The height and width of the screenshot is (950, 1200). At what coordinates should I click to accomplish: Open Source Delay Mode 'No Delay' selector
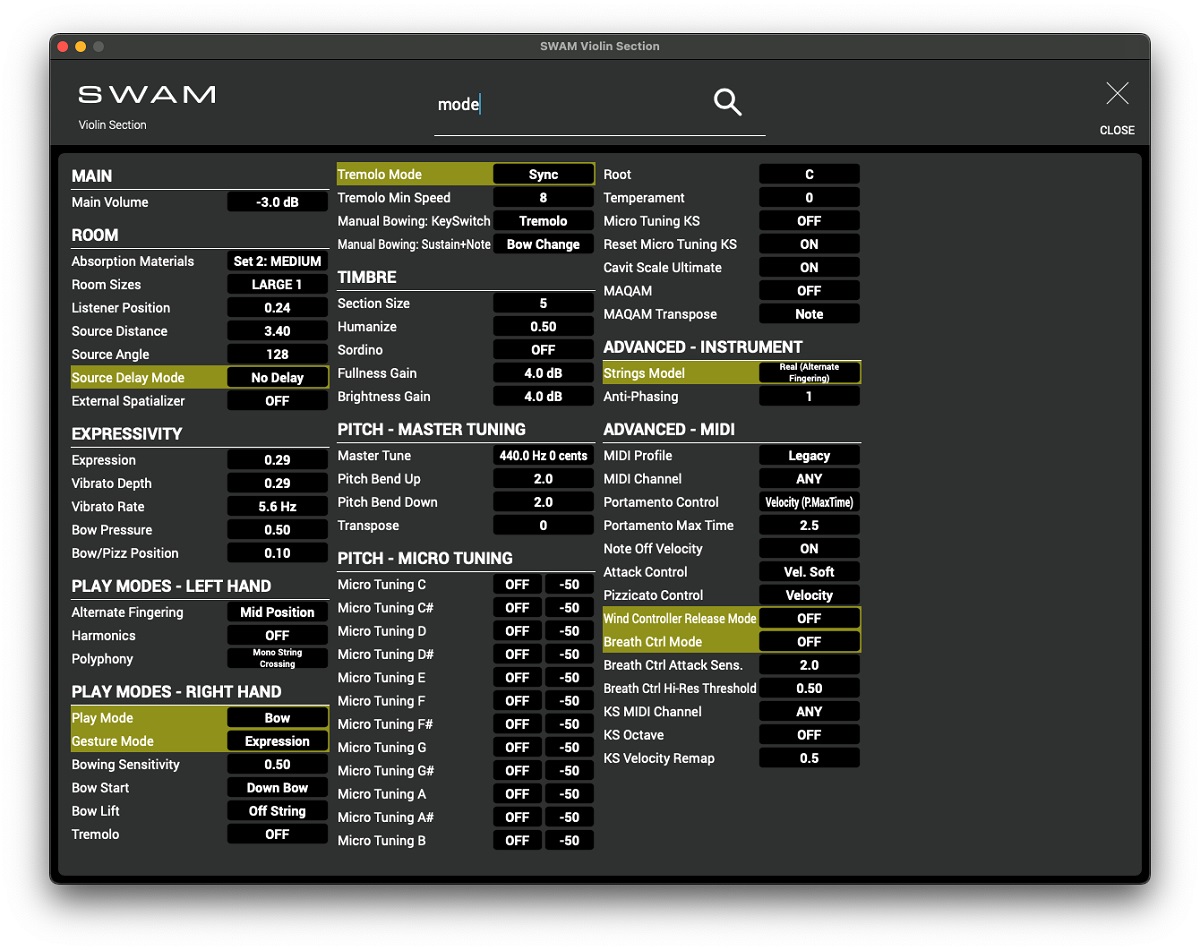pyautogui.click(x=277, y=378)
